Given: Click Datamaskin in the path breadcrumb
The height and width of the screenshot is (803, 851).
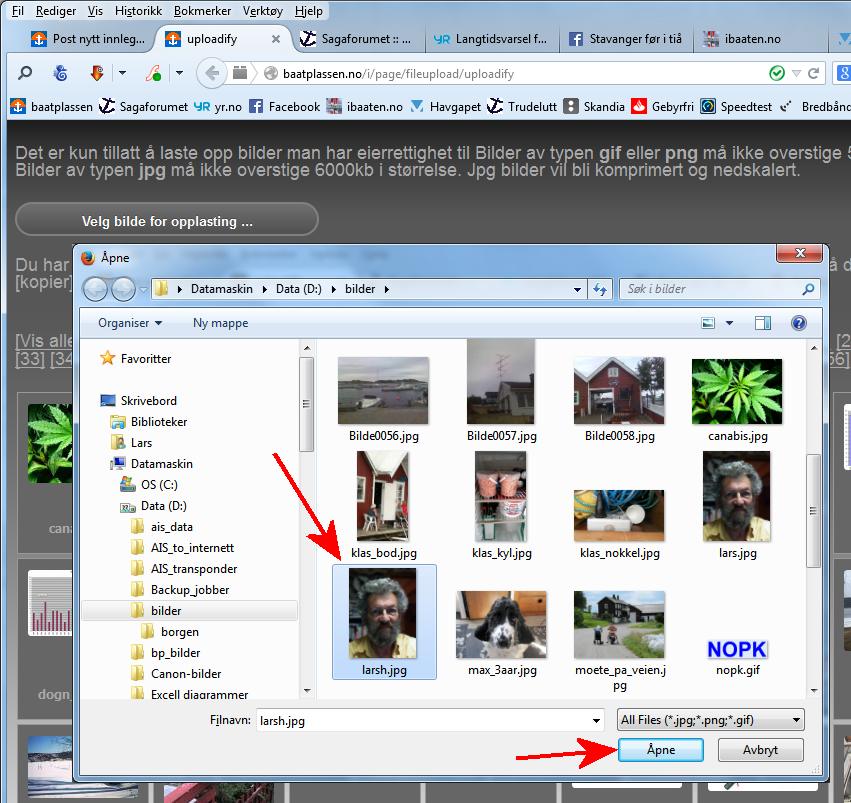Looking at the screenshot, I should (x=221, y=289).
